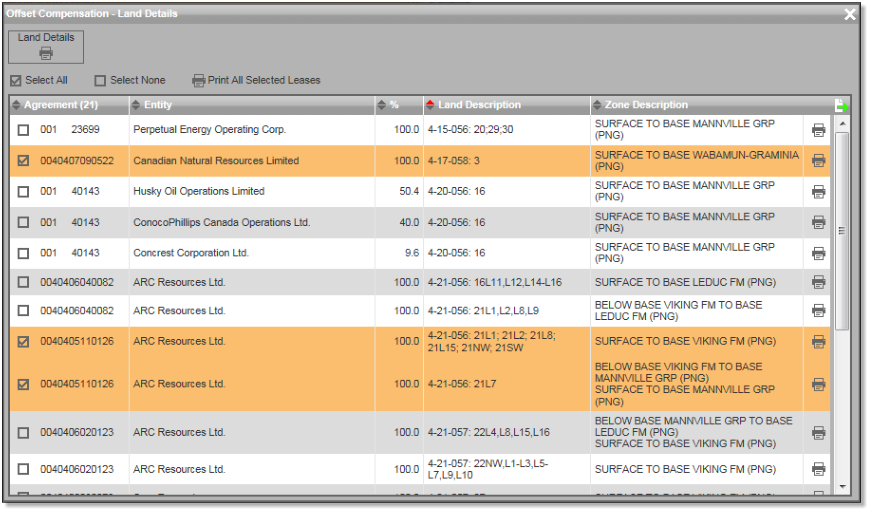The image size is (871, 513).
Task: Print row with land 4-21-056: 21L7
Action: pyautogui.click(x=818, y=384)
